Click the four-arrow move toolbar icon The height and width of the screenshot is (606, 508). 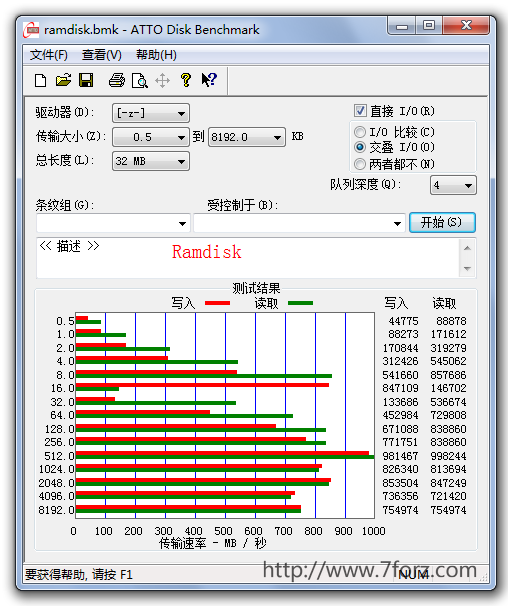[162, 81]
